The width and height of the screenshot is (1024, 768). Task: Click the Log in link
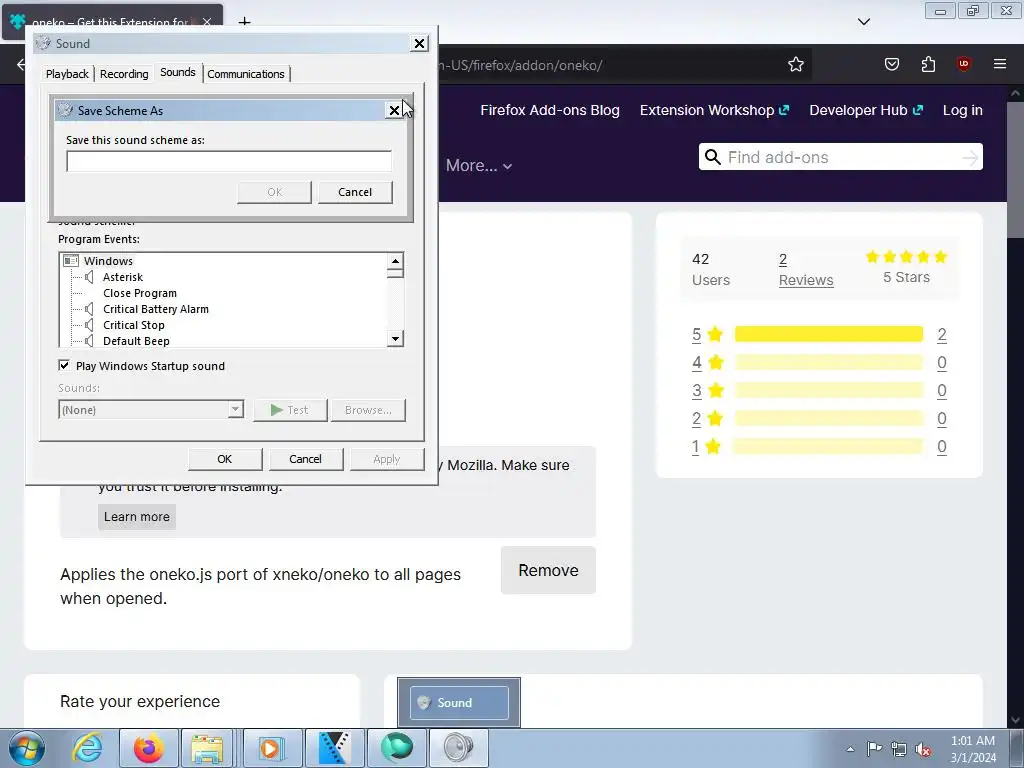point(962,110)
